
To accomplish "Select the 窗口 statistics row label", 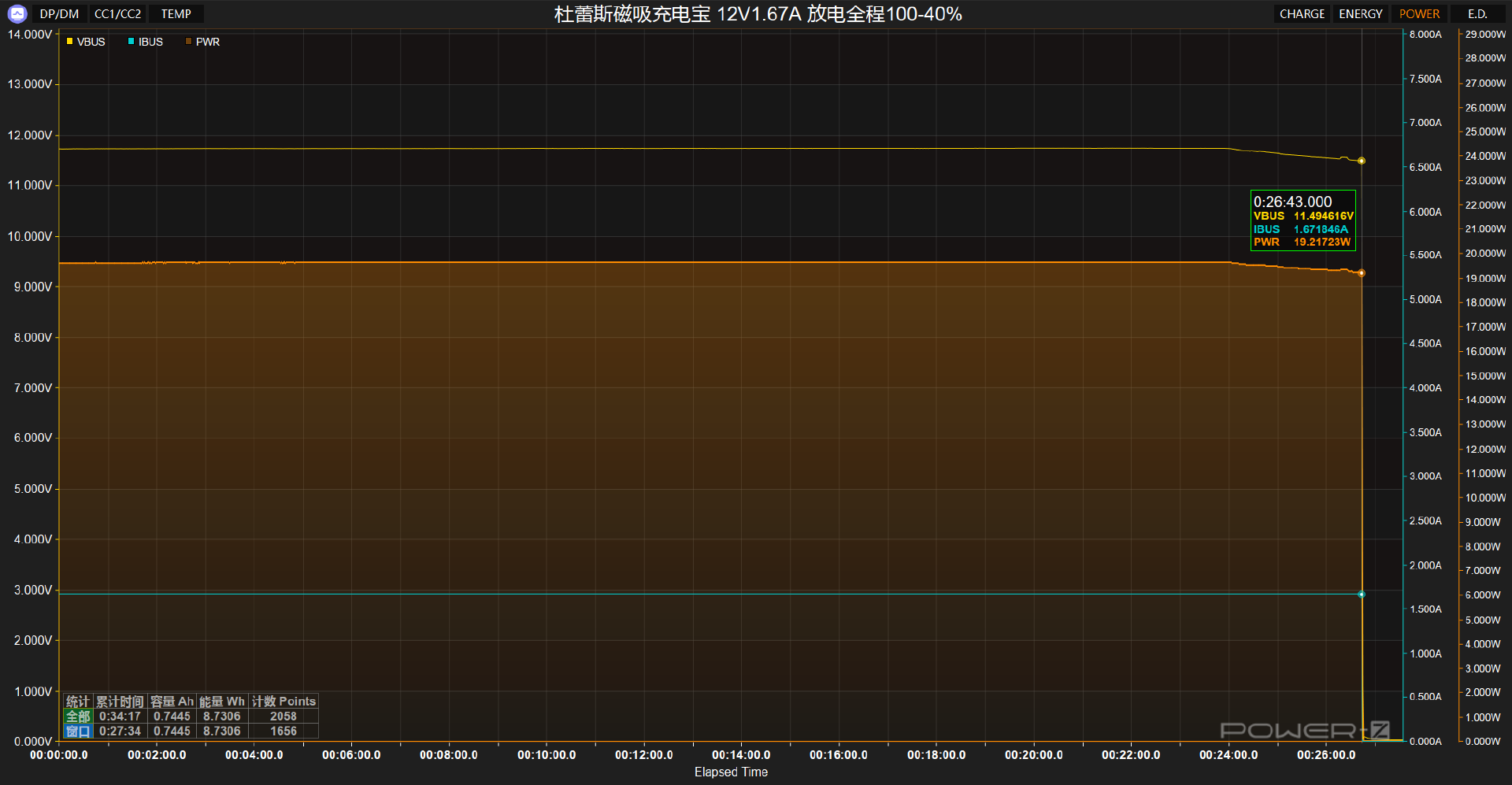I will point(78,731).
